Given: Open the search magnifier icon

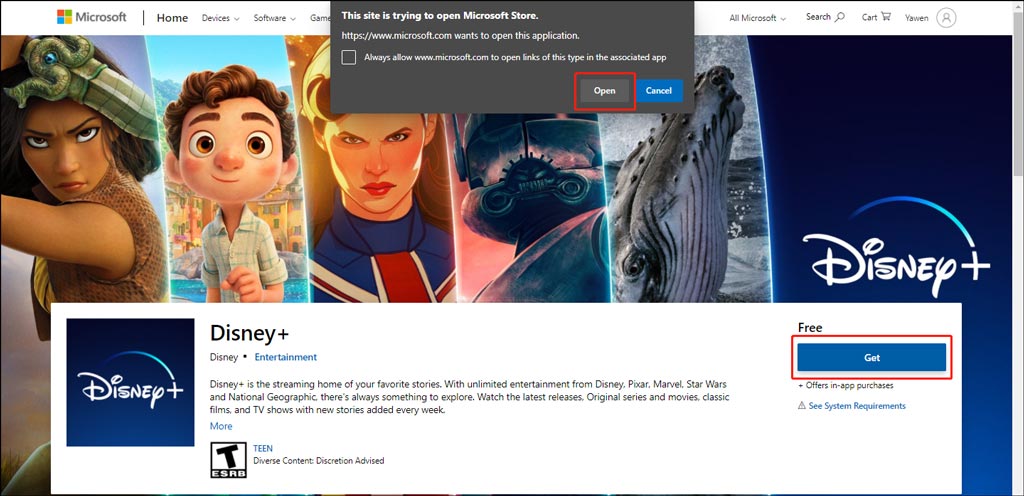Looking at the screenshot, I should 839,17.
